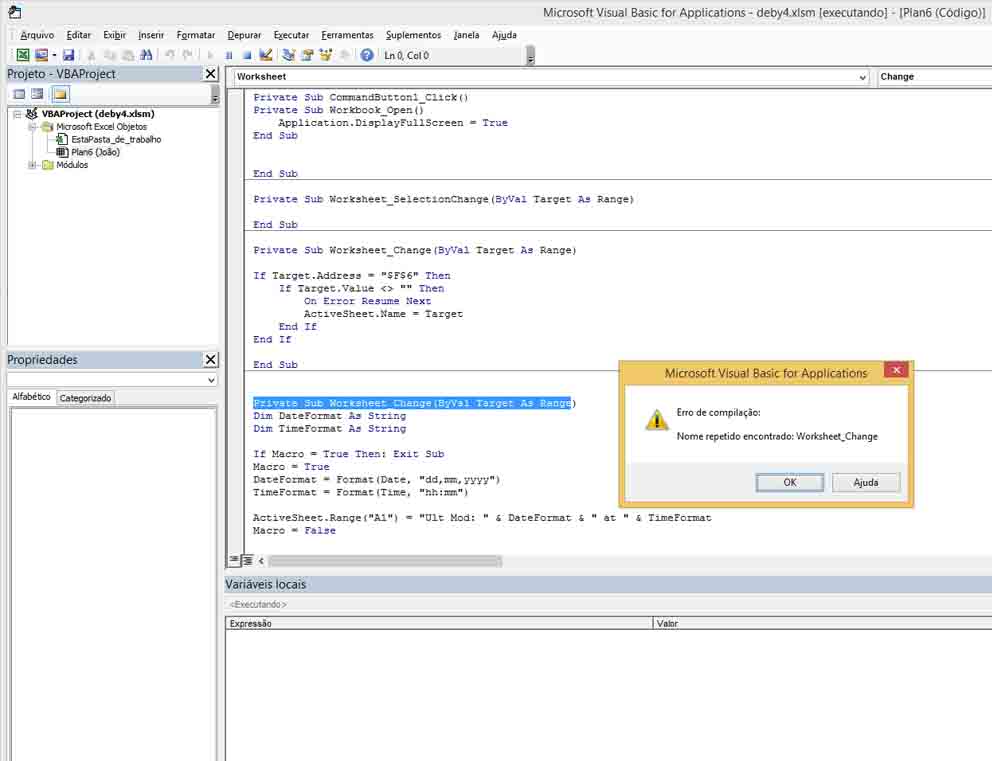Image resolution: width=992 pixels, height=761 pixels.
Task: Collapse the VBAProject (deby4.xlsm) tree node
Action: [x=17, y=114]
